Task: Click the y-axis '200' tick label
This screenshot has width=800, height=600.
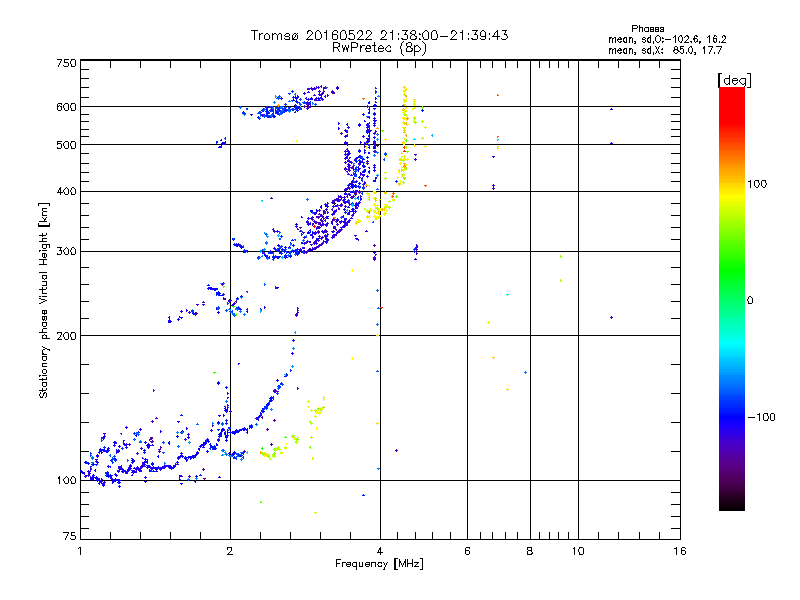Action: [66, 336]
